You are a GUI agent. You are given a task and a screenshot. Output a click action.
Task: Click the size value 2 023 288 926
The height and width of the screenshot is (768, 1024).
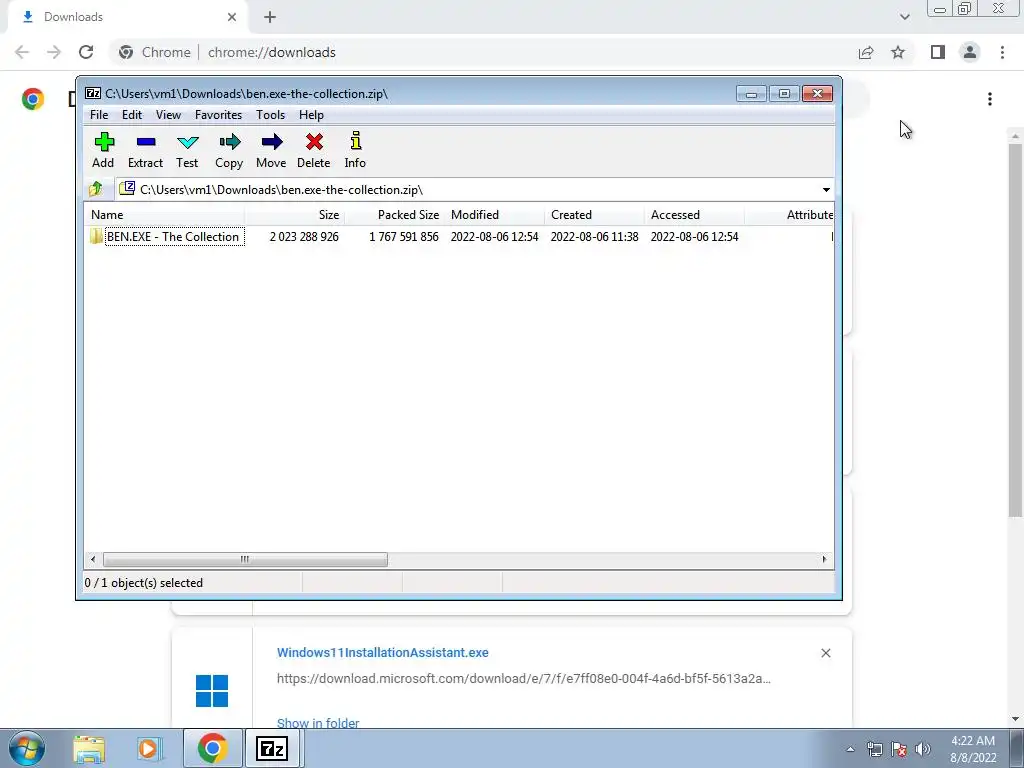(x=304, y=236)
